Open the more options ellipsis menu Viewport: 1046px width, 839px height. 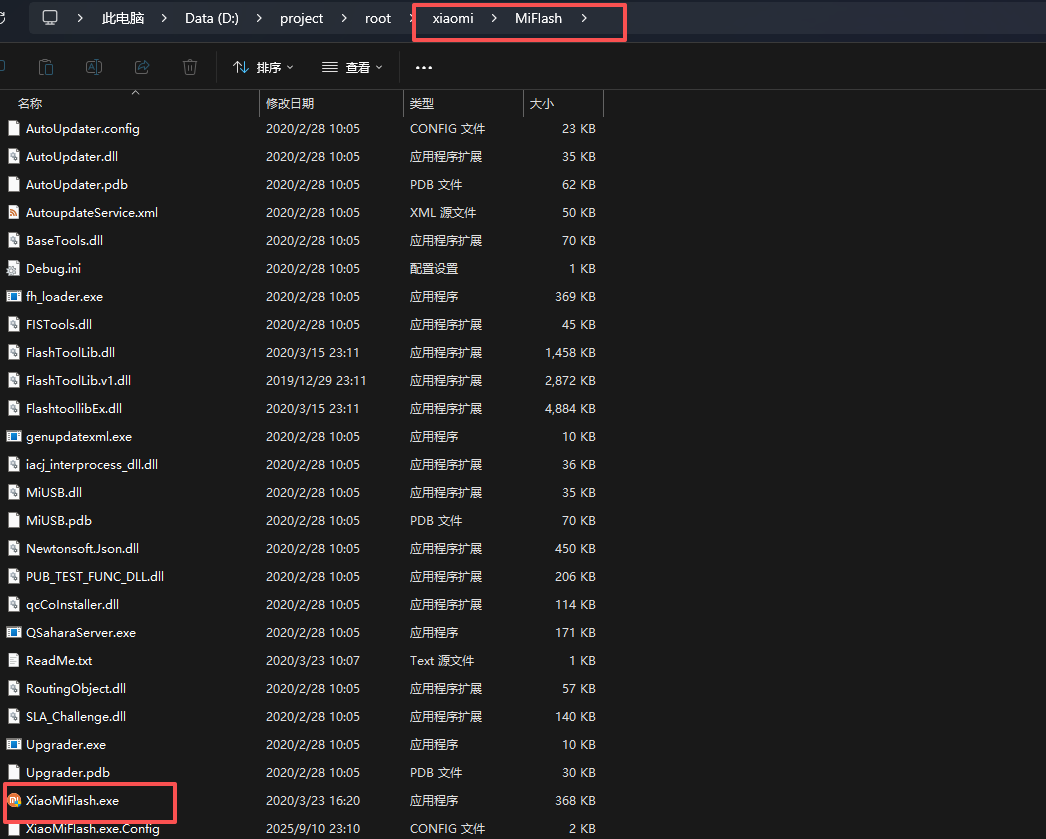tap(424, 67)
